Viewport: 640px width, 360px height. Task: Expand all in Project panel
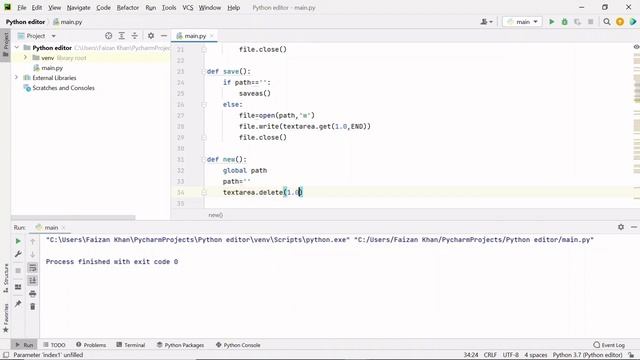click(x=122, y=36)
